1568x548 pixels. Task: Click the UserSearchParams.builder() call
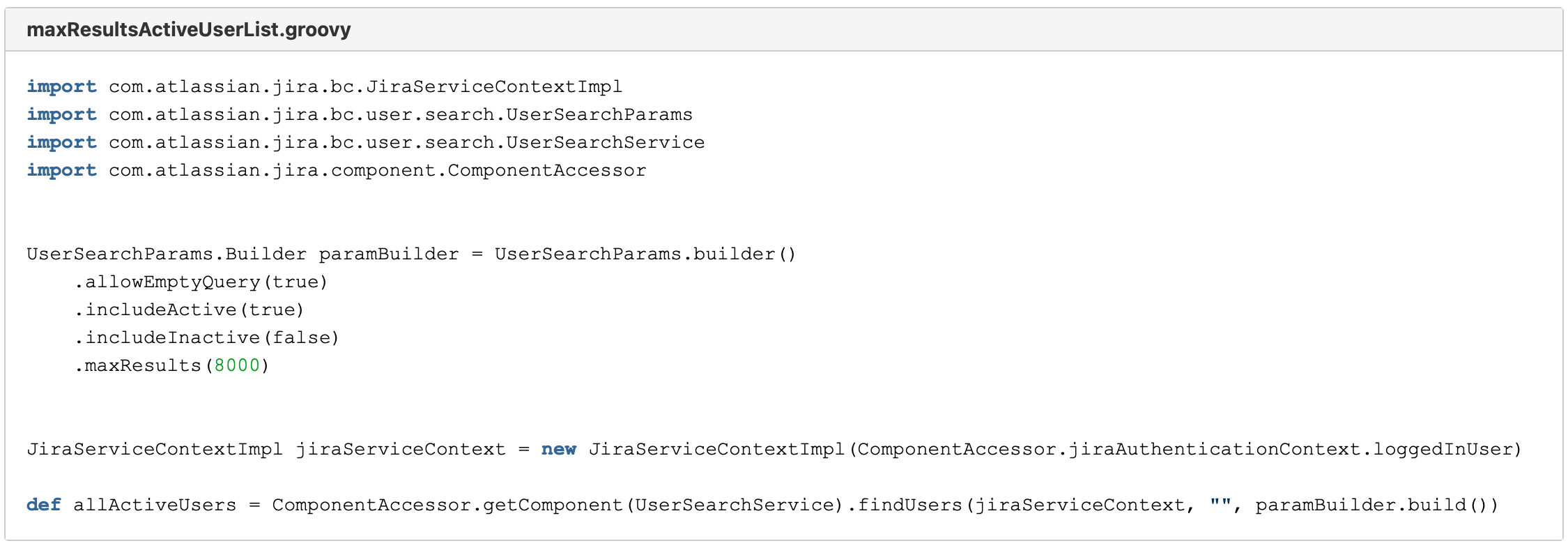pyautogui.click(x=645, y=254)
